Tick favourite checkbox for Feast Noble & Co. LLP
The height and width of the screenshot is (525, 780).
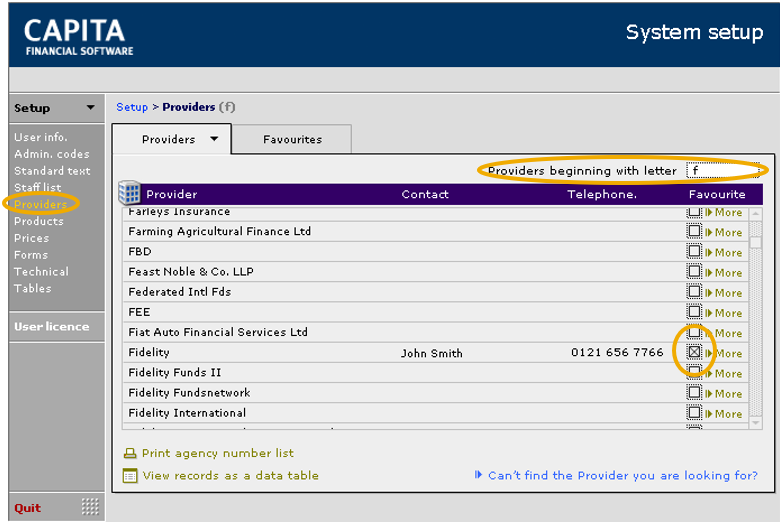694,272
